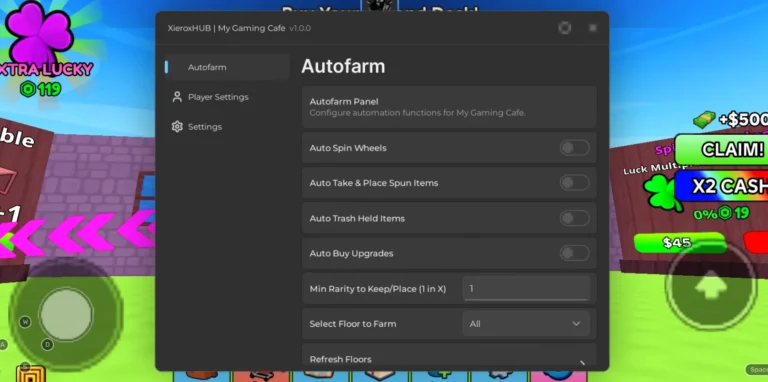This screenshot has width=768, height=382.
Task: Click the gear icon beside Settings
Action: [177, 127]
